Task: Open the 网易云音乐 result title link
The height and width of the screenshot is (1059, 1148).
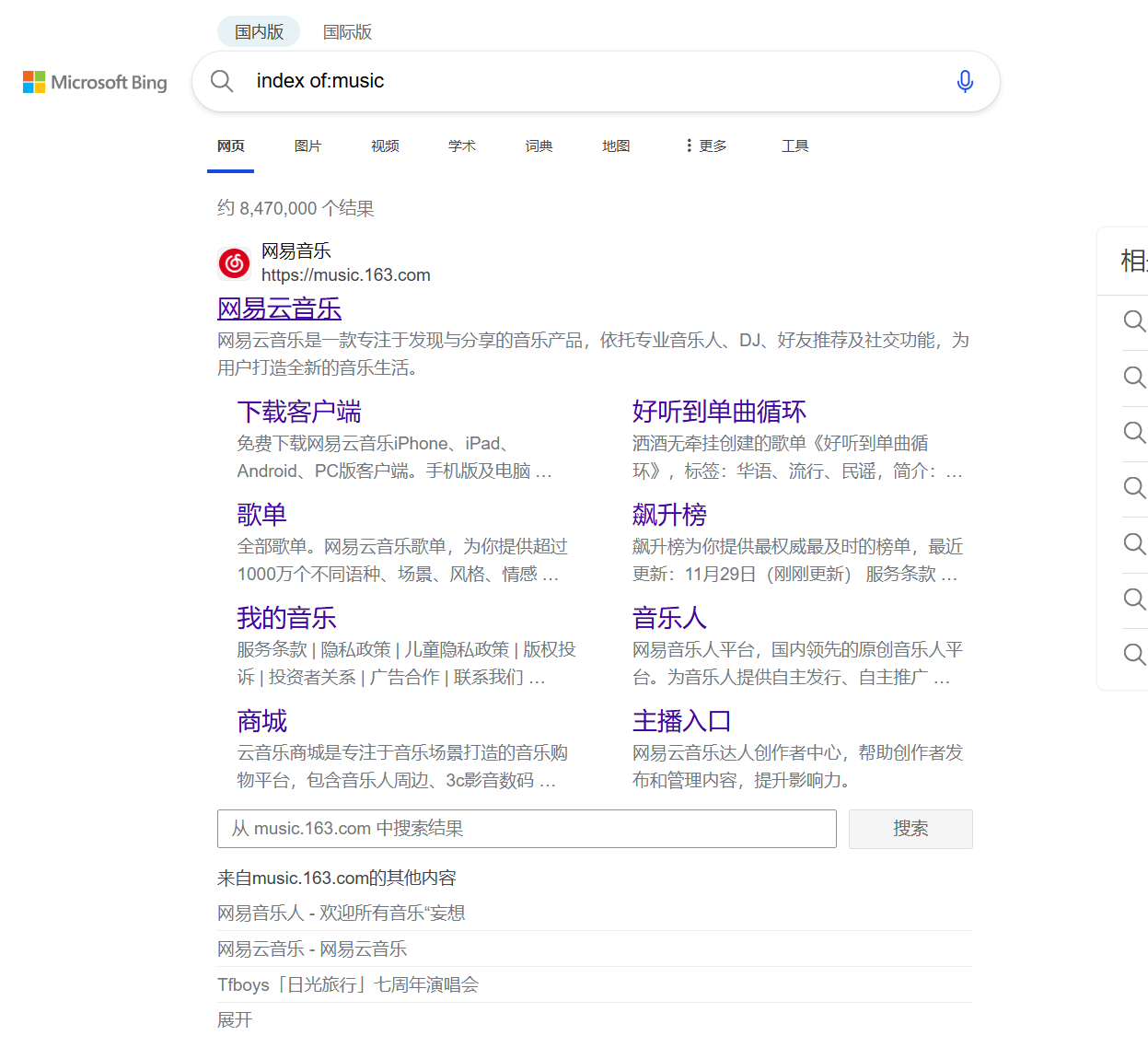Action: tap(279, 308)
